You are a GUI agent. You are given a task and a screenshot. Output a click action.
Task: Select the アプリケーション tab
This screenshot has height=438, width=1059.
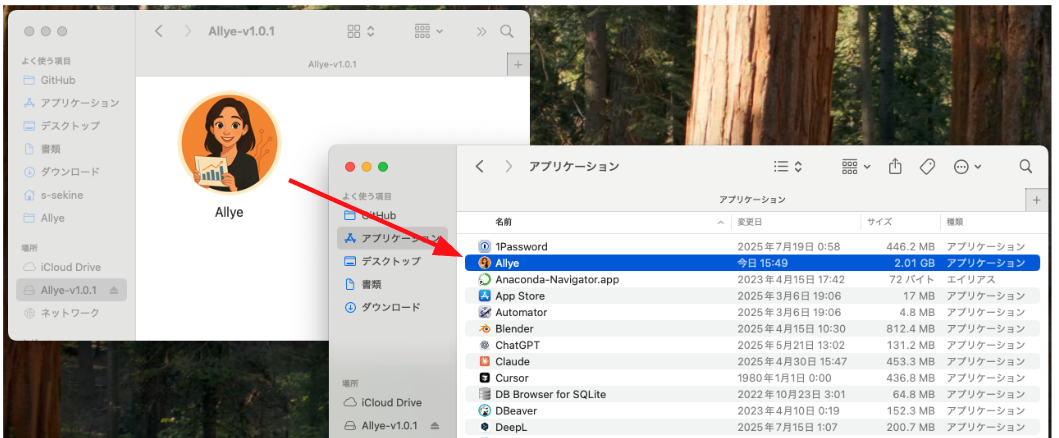click(x=752, y=200)
